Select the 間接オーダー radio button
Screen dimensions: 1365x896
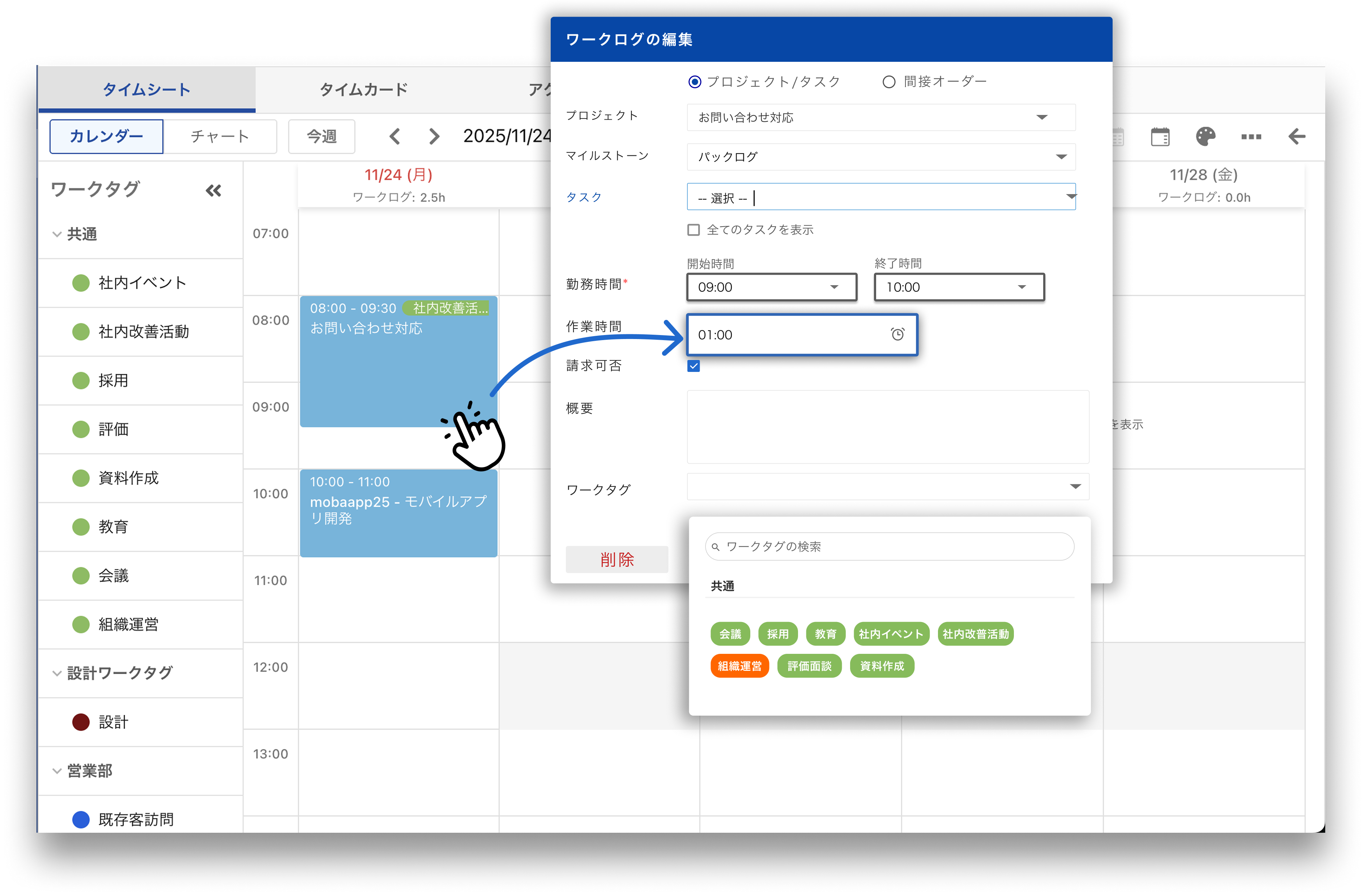pyautogui.click(x=888, y=82)
